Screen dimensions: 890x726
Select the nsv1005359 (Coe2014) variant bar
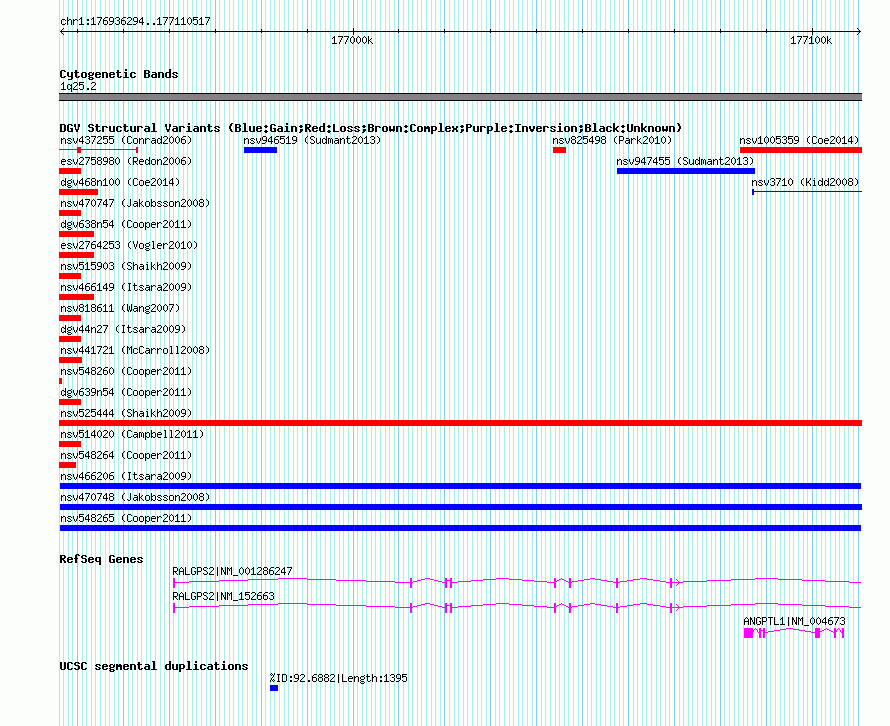point(801,150)
